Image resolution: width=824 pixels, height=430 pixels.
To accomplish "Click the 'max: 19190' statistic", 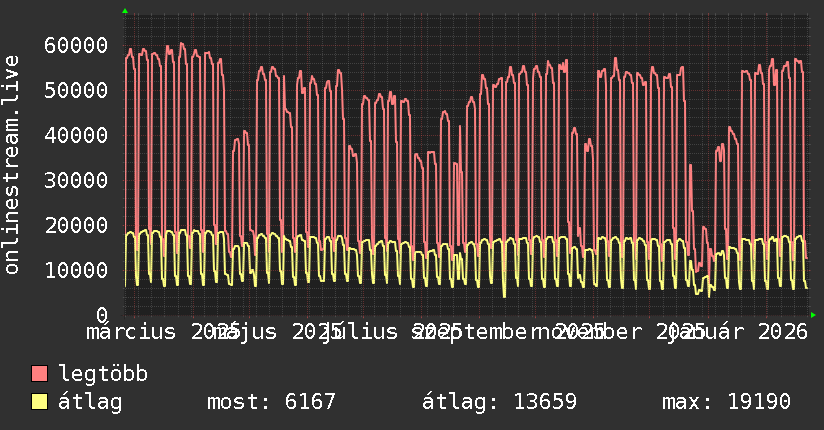I will coord(726,402).
